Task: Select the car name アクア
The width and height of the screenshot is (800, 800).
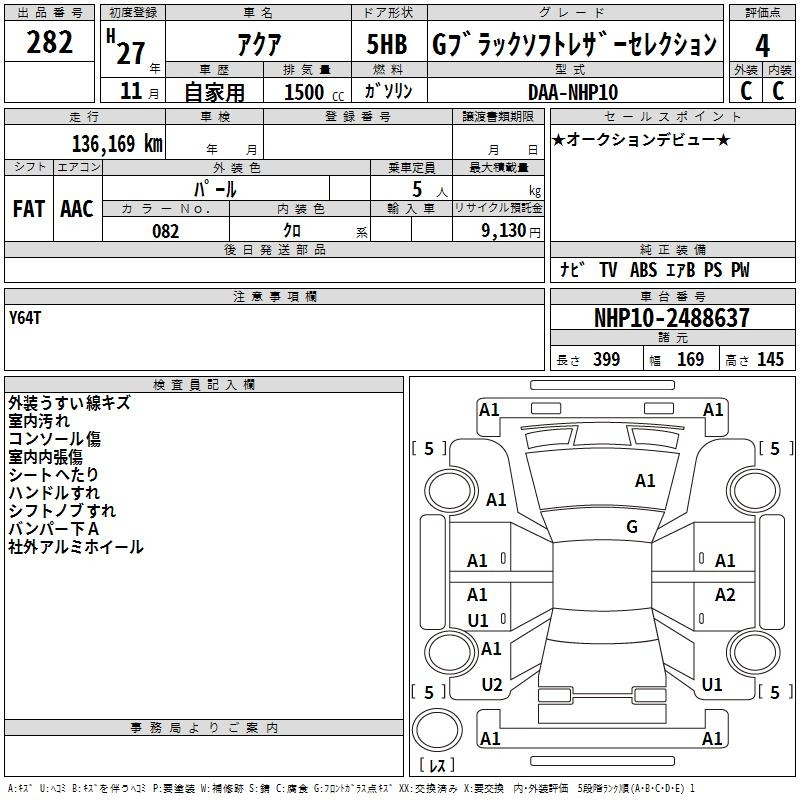Action: point(259,44)
